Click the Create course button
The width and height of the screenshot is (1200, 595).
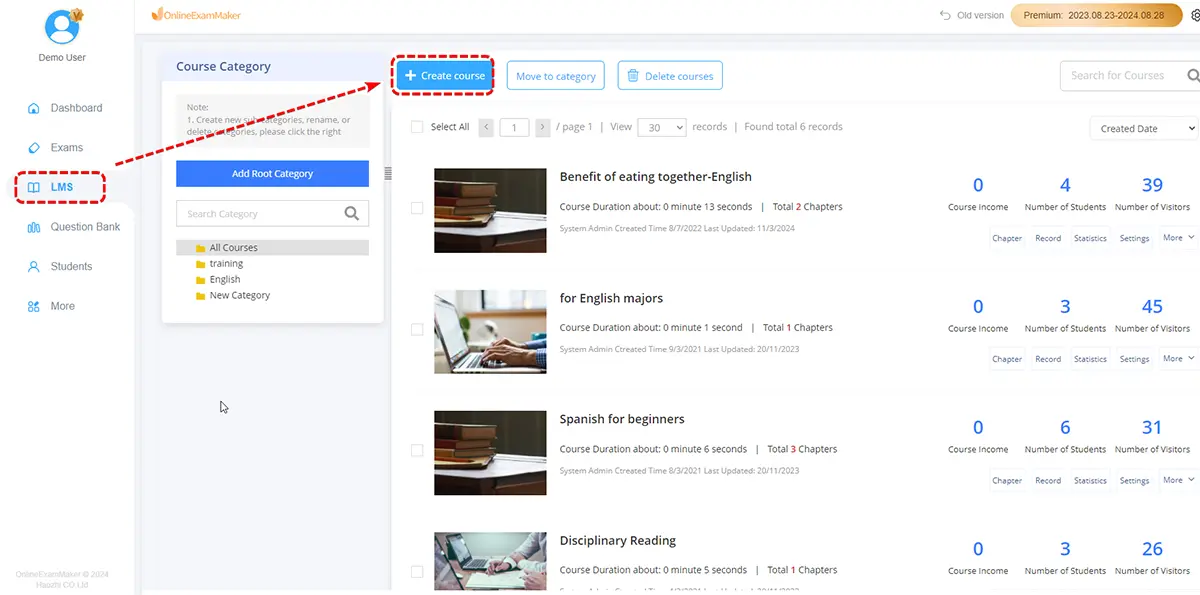pos(445,76)
